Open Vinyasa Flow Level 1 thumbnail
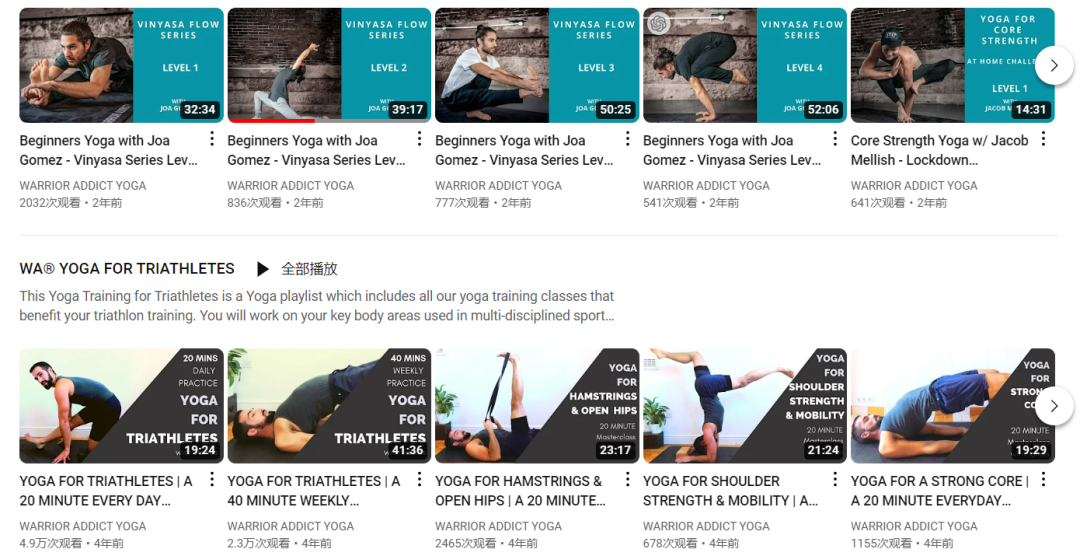The height and width of the screenshot is (556, 1080). point(121,65)
